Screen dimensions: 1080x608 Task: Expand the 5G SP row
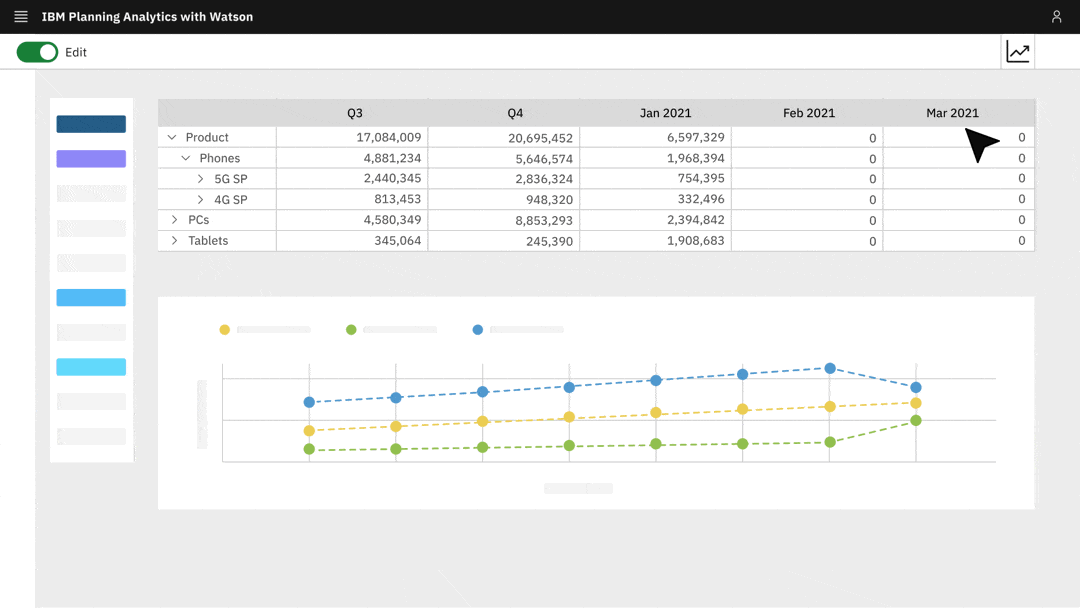201,178
